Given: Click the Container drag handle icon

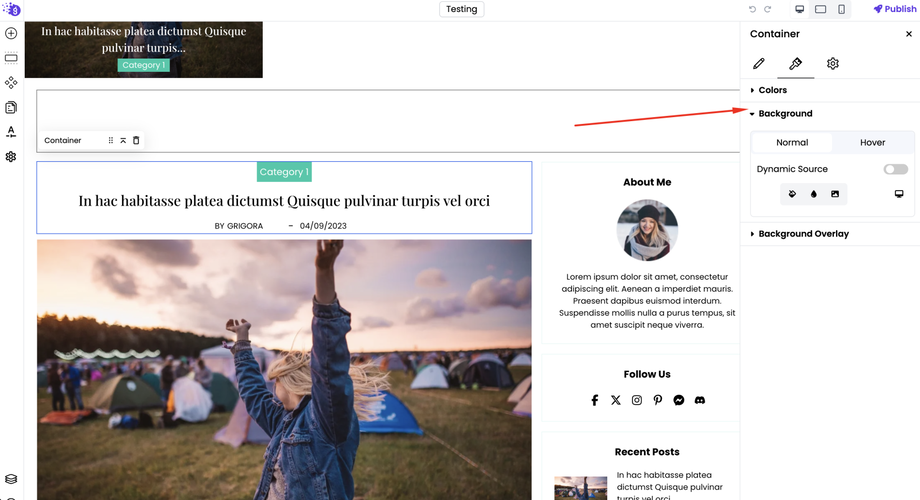Looking at the screenshot, I should [x=110, y=140].
